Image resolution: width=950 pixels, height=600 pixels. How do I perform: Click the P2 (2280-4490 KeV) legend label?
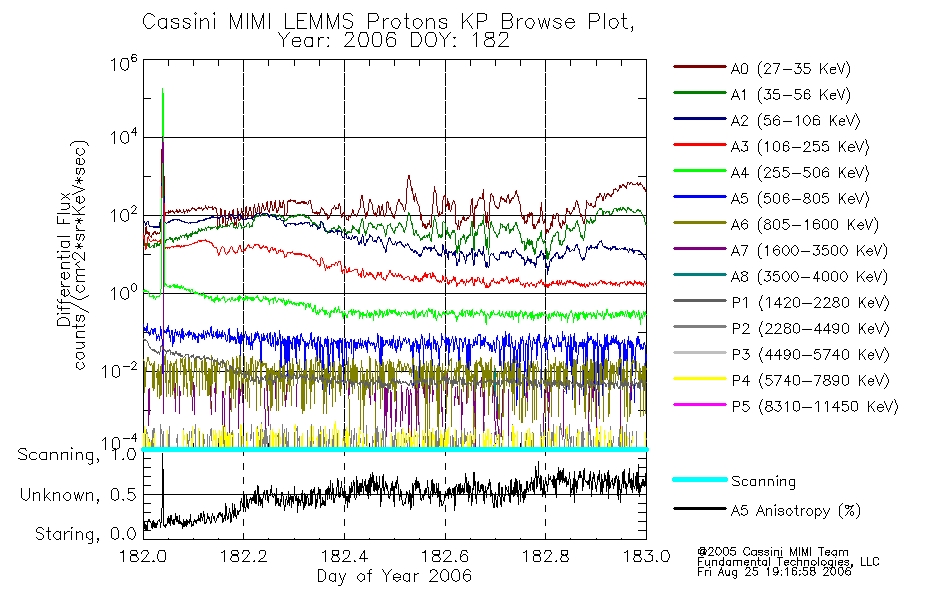pyautogui.click(x=810, y=328)
